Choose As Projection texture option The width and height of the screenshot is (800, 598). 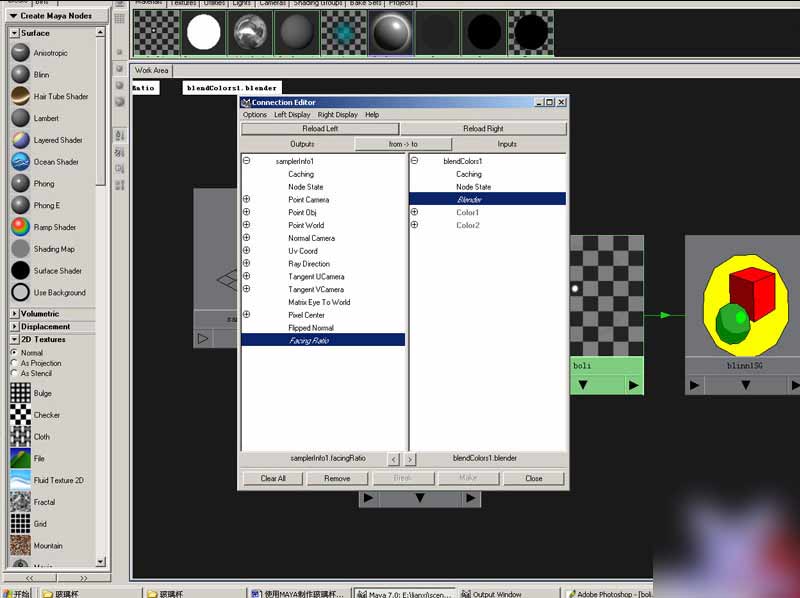(14, 363)
